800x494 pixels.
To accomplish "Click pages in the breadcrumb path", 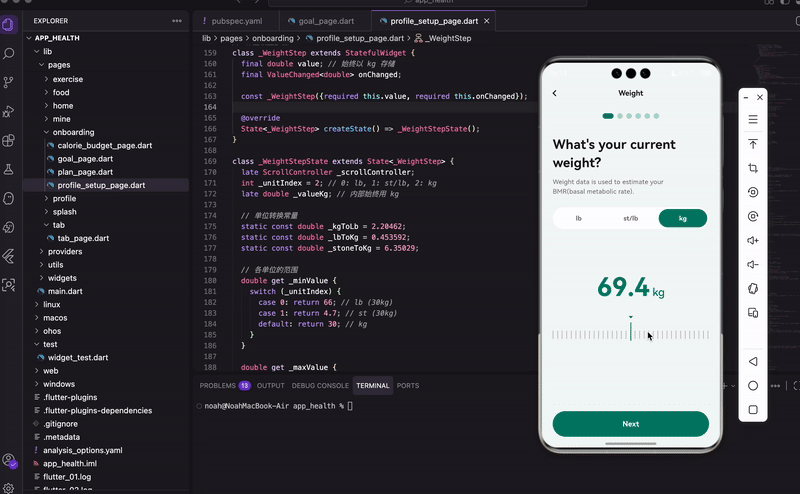I will [x=231, y=38].
